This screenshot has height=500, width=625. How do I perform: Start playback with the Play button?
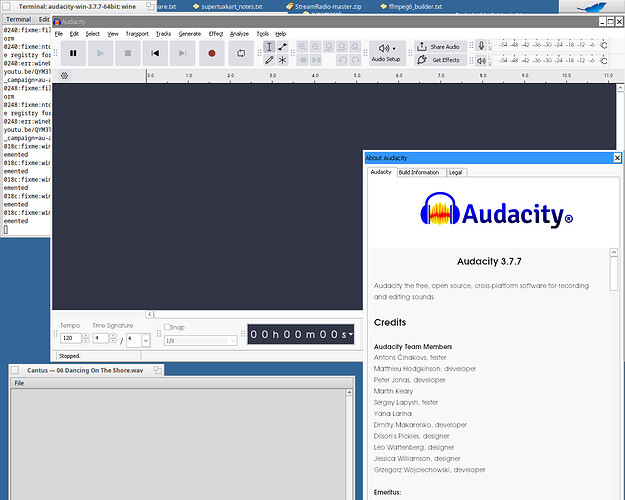point(100,53)
